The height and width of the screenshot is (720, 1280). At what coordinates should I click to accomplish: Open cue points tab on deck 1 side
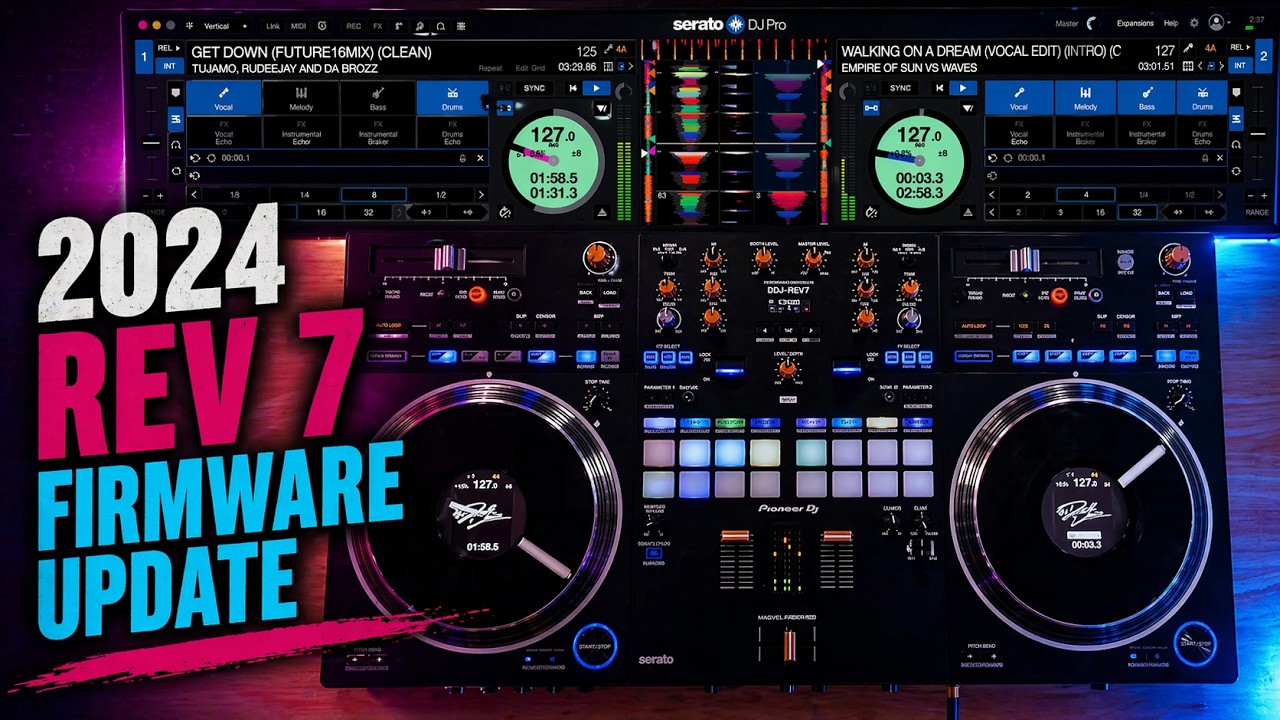pyautogui.click(x=175, y=93)
